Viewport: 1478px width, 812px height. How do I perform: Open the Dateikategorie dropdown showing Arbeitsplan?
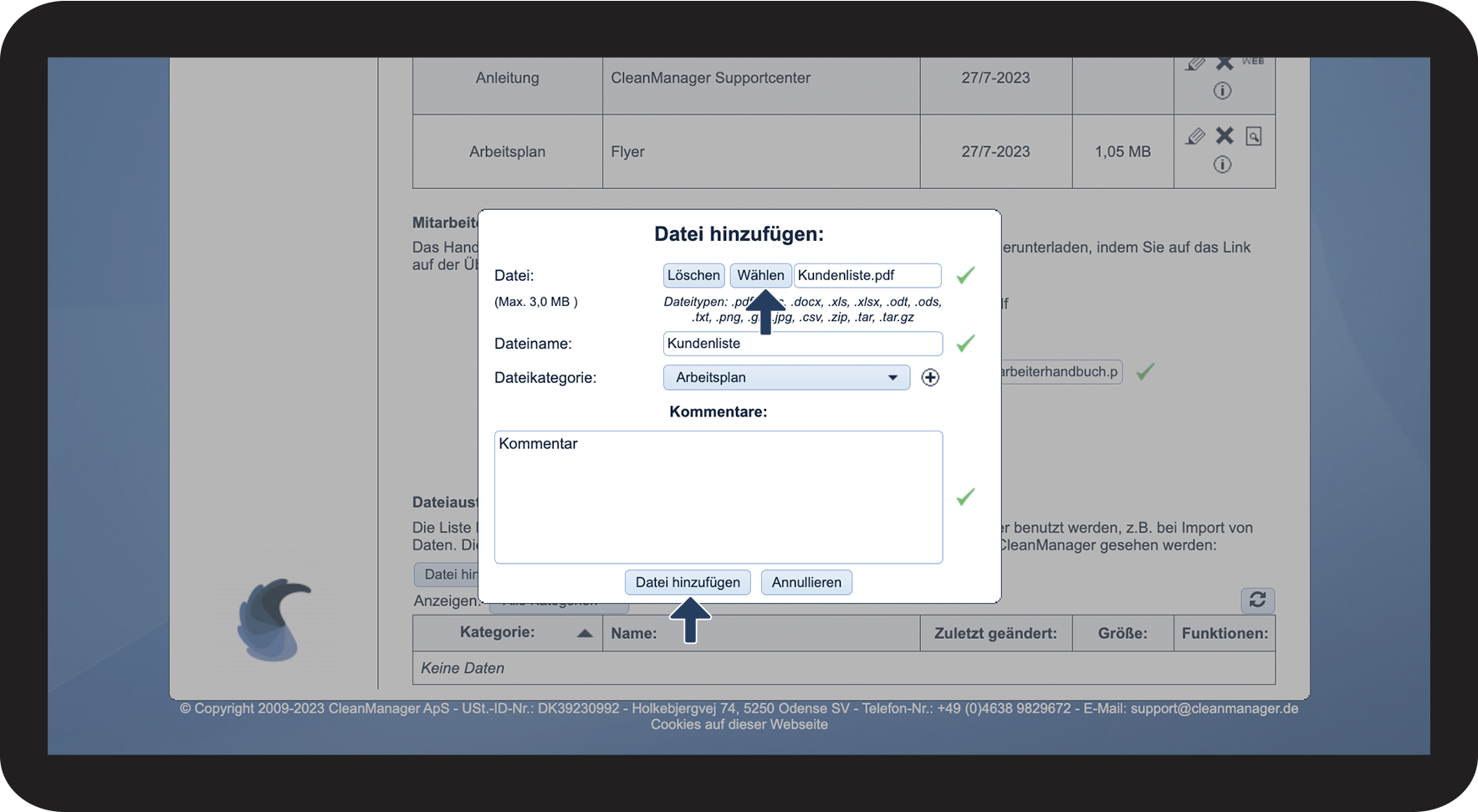click(x=785, y=378)
